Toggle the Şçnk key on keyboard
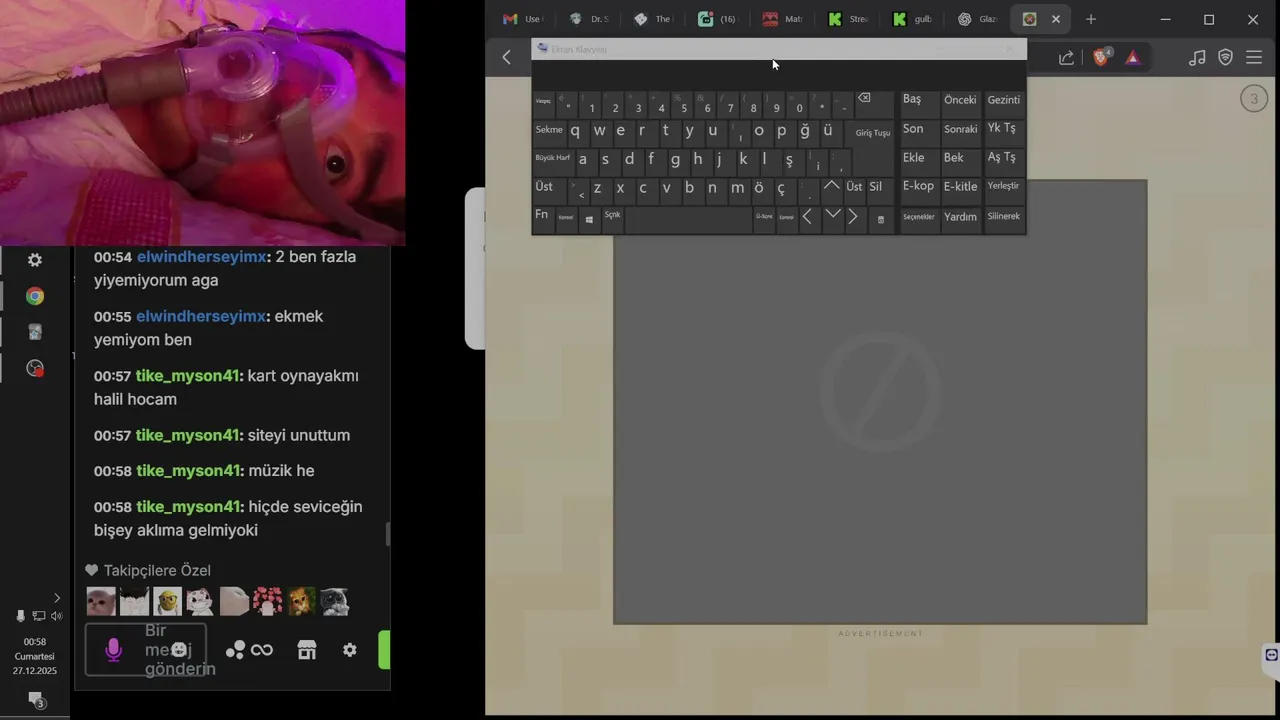This screenshot has height=720, width=1280. [x=613, y=218]
